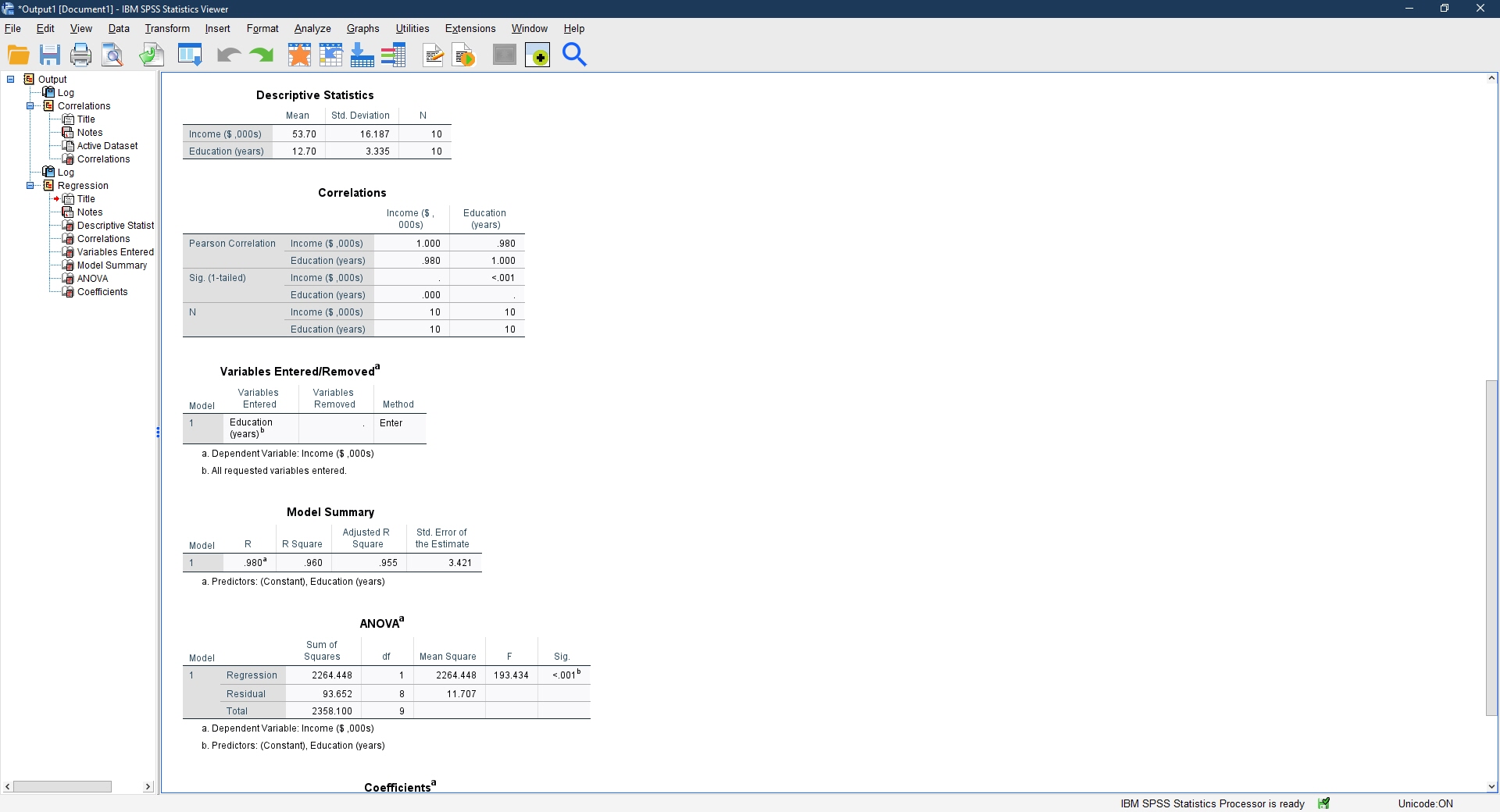This screenshot has height=812, width=1500.
Task: Open the Graphs menu
Action: (x=363, y=28)
